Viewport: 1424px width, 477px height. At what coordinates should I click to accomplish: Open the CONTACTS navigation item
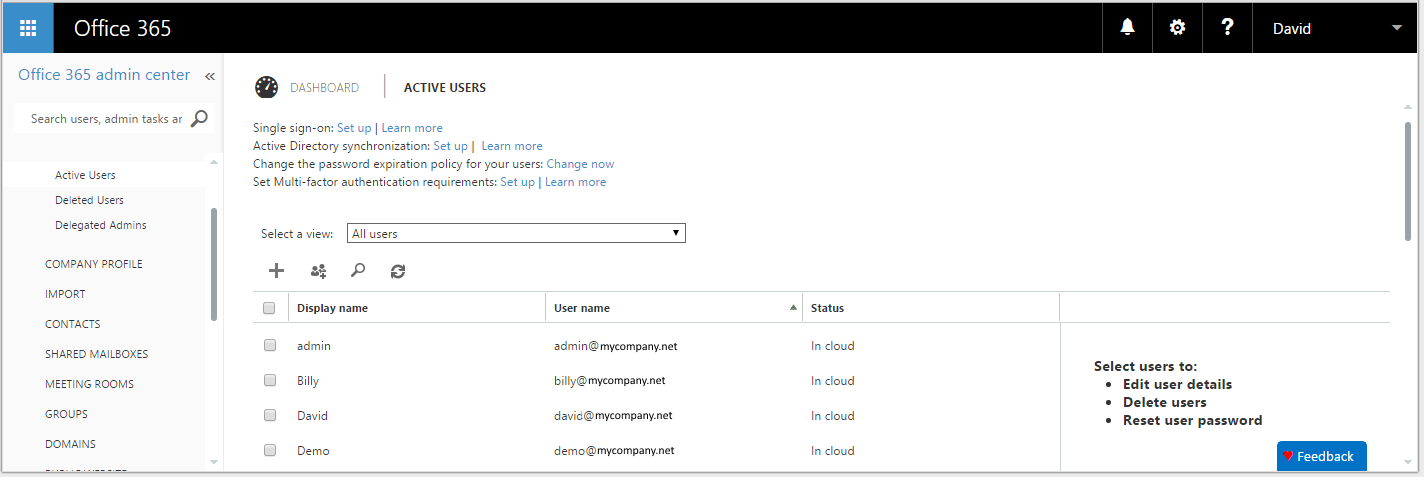click(x=73, y=324)
